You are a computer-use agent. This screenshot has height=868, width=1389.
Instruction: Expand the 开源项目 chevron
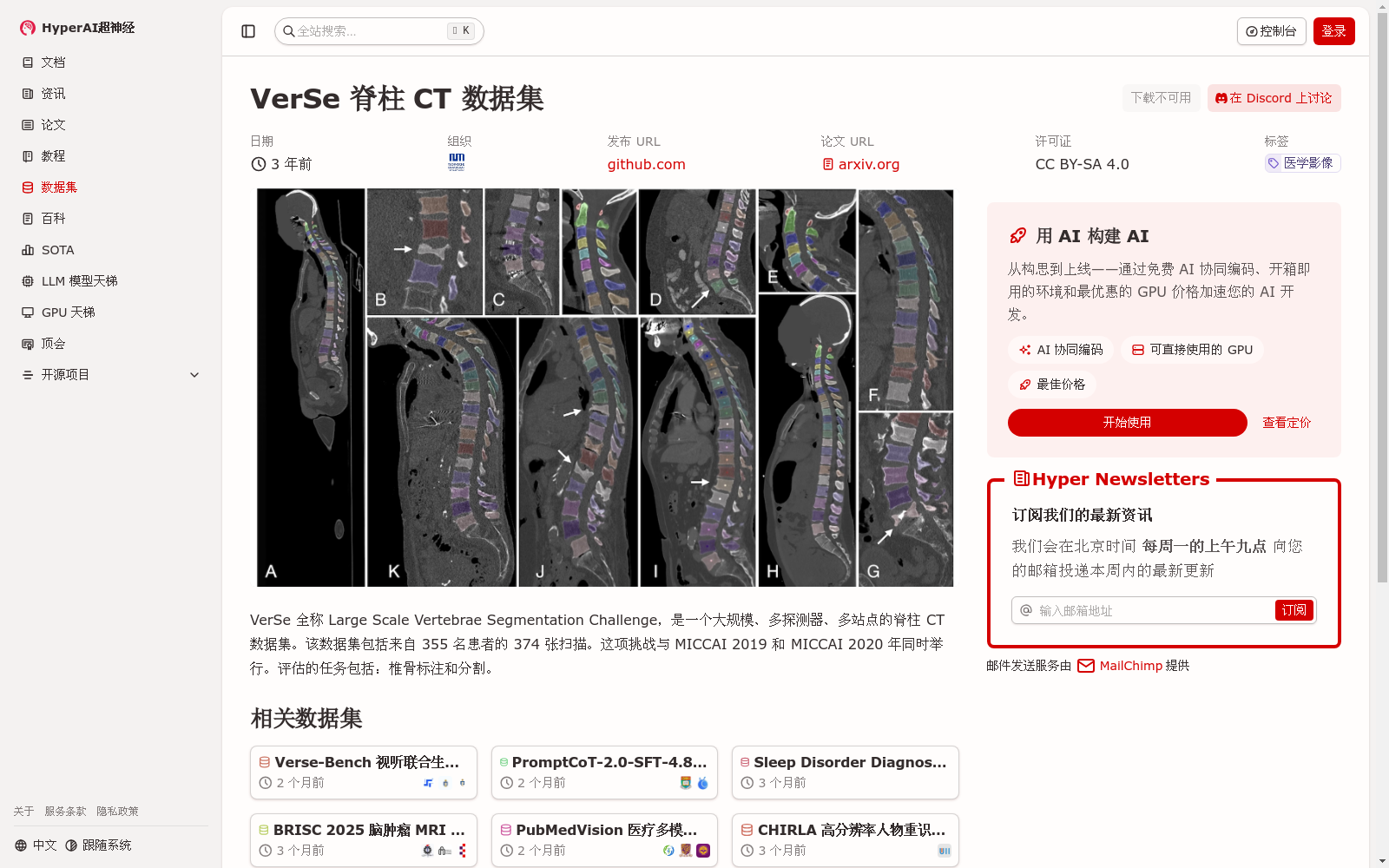[194, 375]
